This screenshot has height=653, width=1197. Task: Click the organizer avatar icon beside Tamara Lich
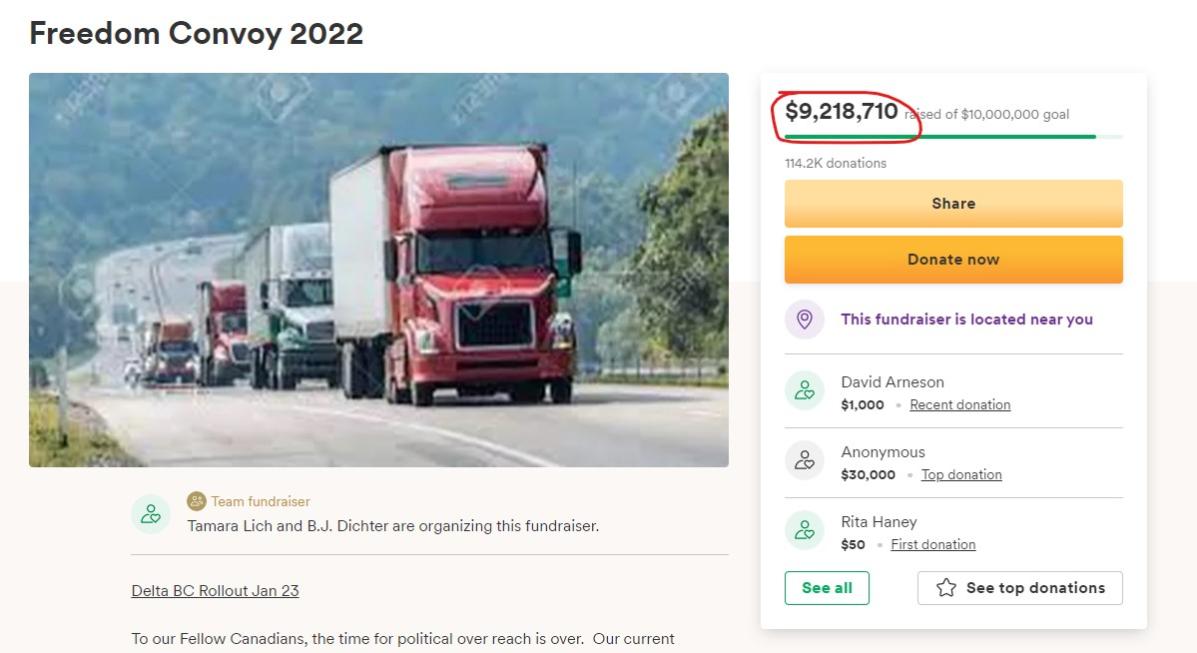pyautogui.click(x=150, y=514)
